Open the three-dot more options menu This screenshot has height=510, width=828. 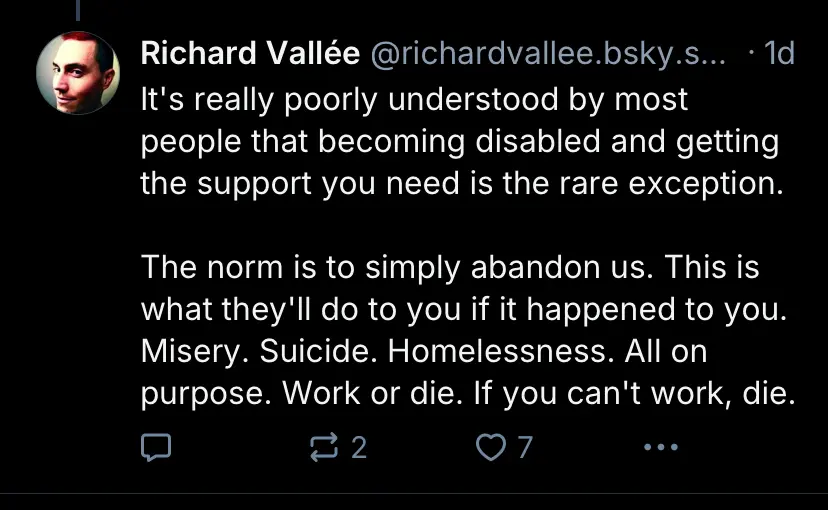tap(661, 447)
